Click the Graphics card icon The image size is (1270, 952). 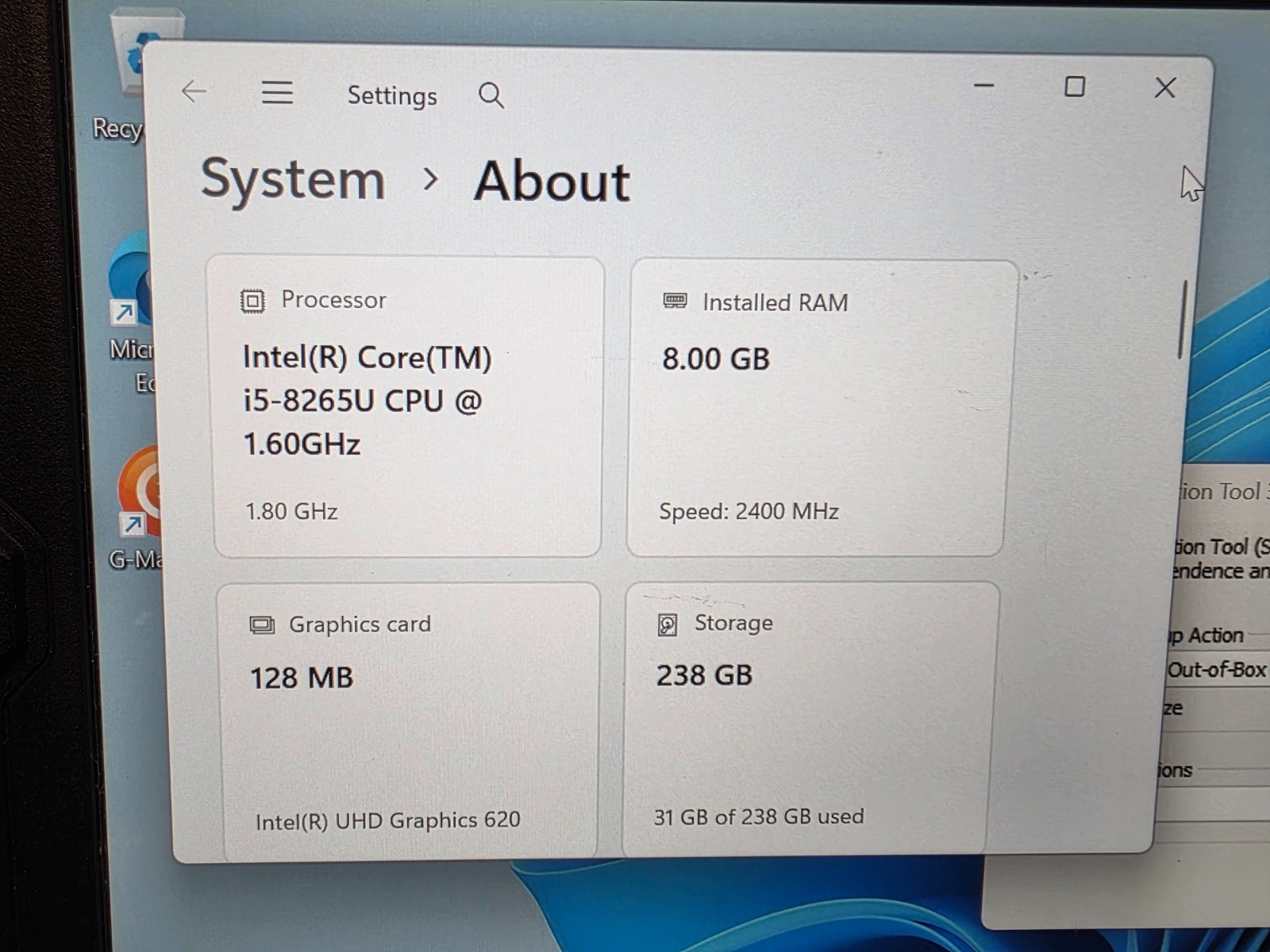pos(262,625)
